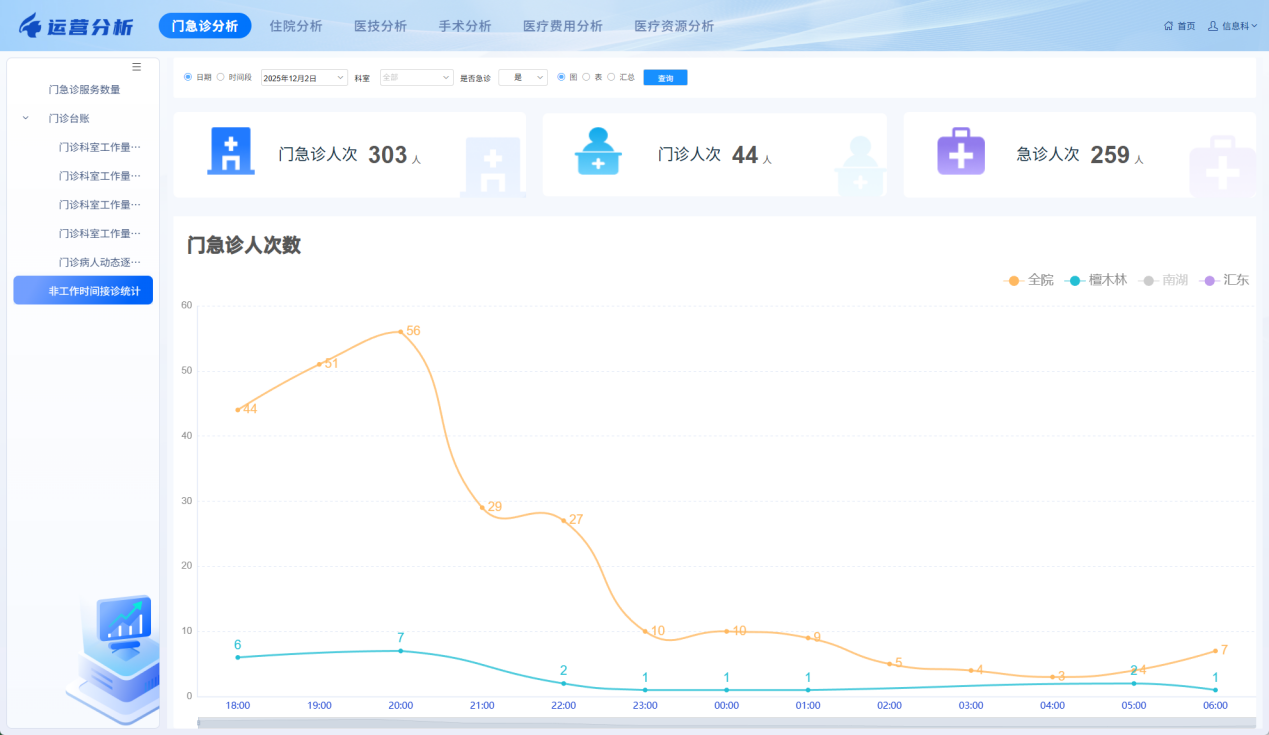Viewport: 1269px width, 735px height.
Task: Click the blue hospital icon beside 门急诊人次
Action: pyautogui.click(x=231, y=152)
